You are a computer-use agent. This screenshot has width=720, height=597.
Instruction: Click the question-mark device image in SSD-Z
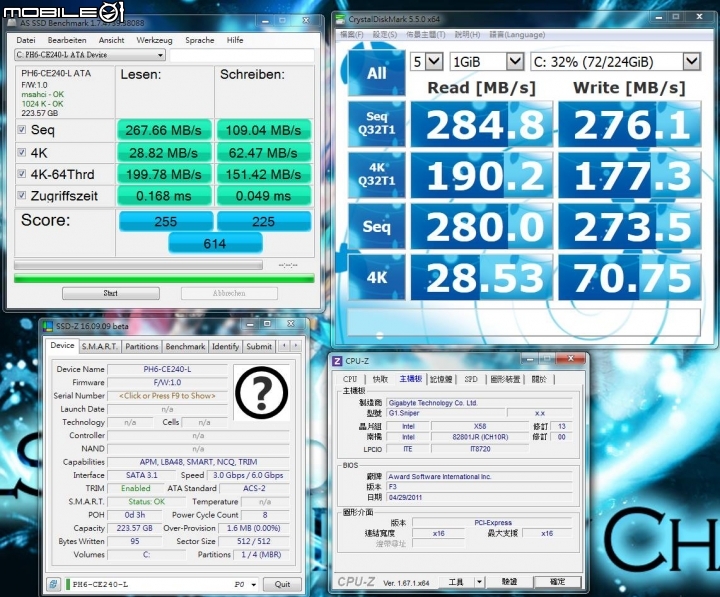coord(262,393)
